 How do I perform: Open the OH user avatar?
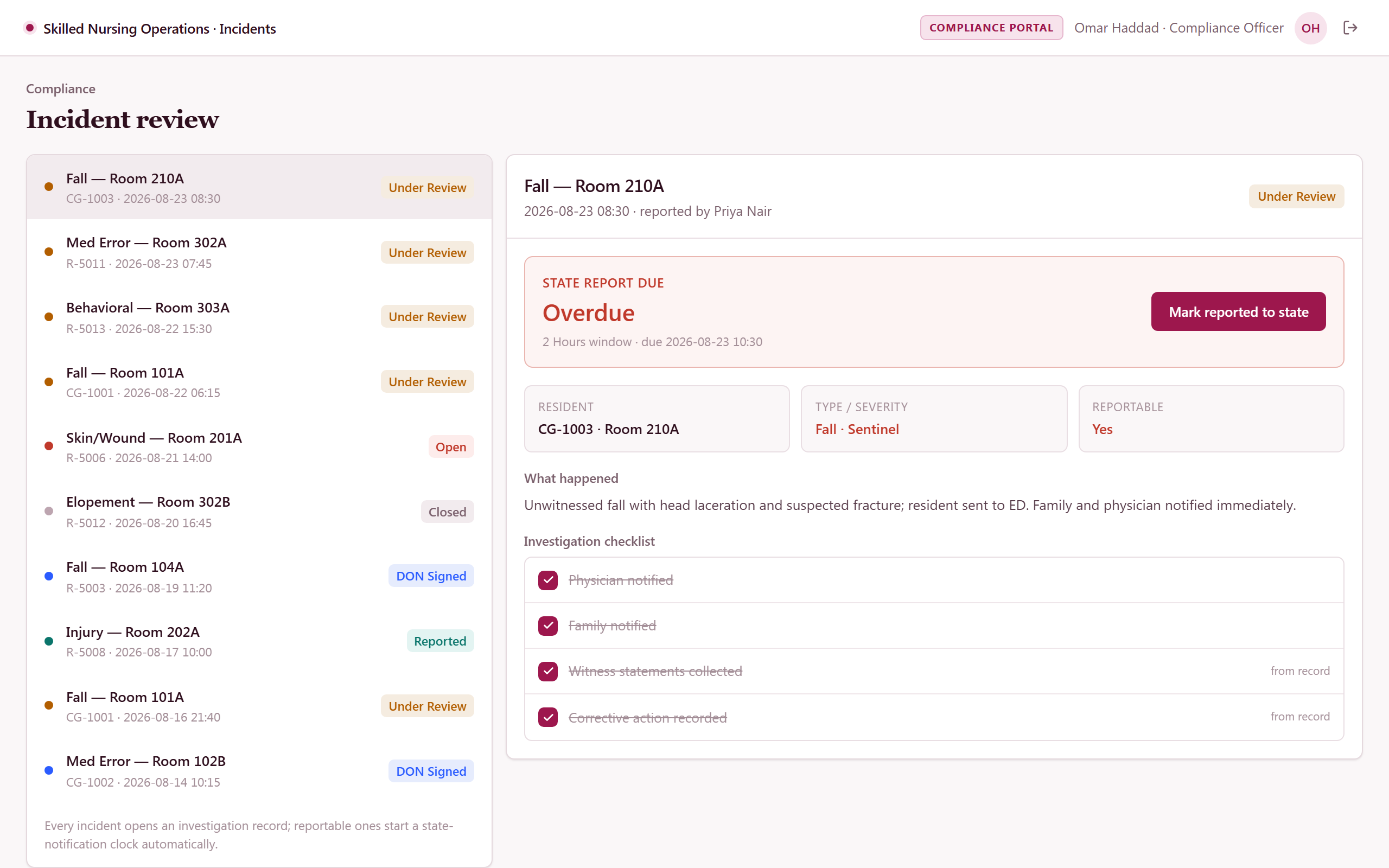(1310, 28)
